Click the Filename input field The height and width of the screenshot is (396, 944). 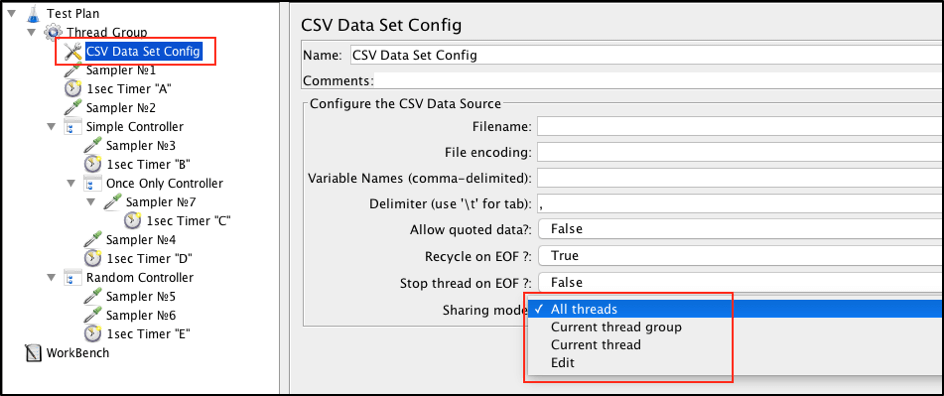(x=741, y=127)
